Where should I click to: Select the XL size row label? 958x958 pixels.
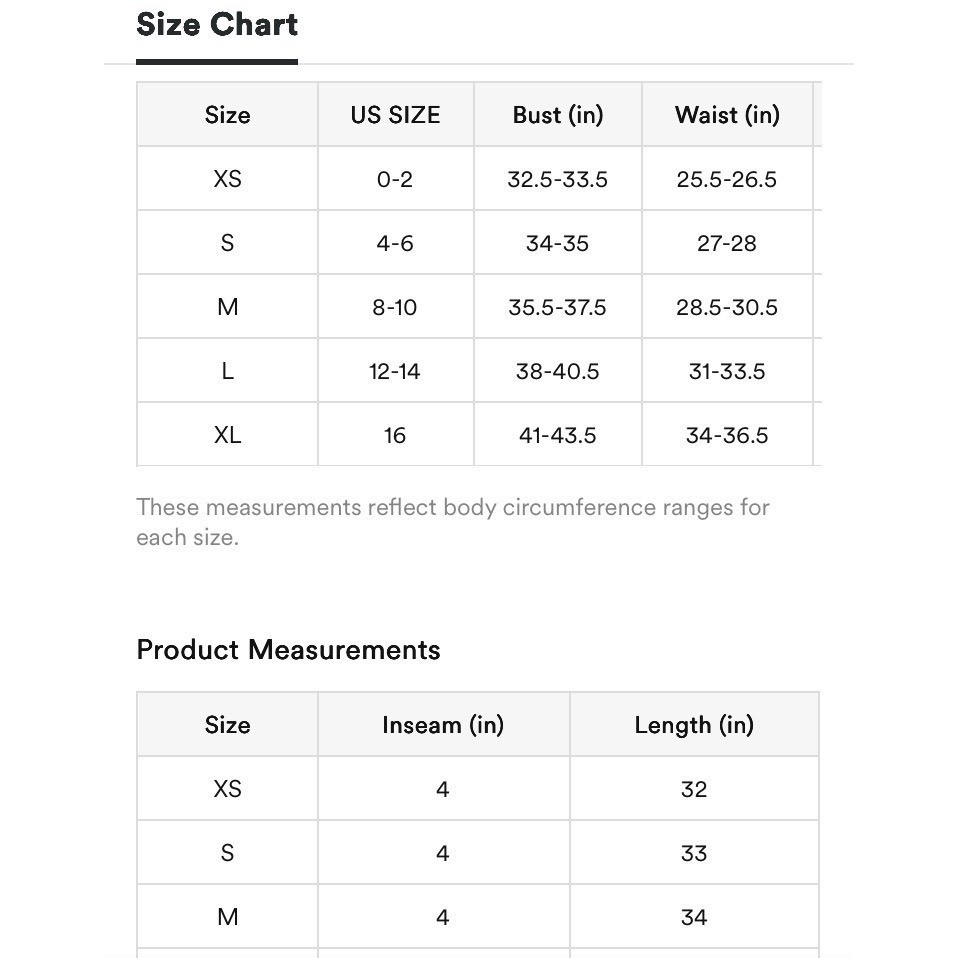pos(227,435)
